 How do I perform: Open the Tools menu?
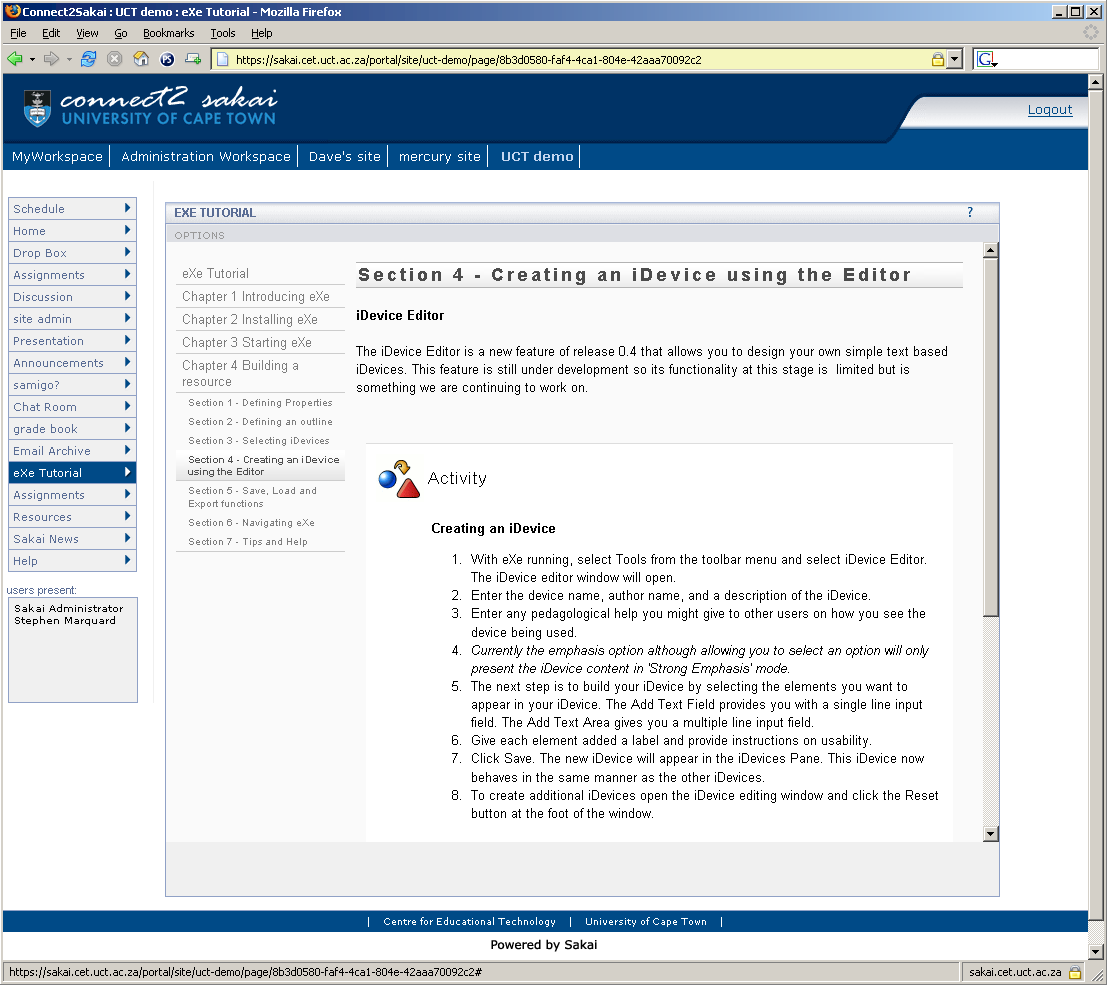[x=223, y=33]
